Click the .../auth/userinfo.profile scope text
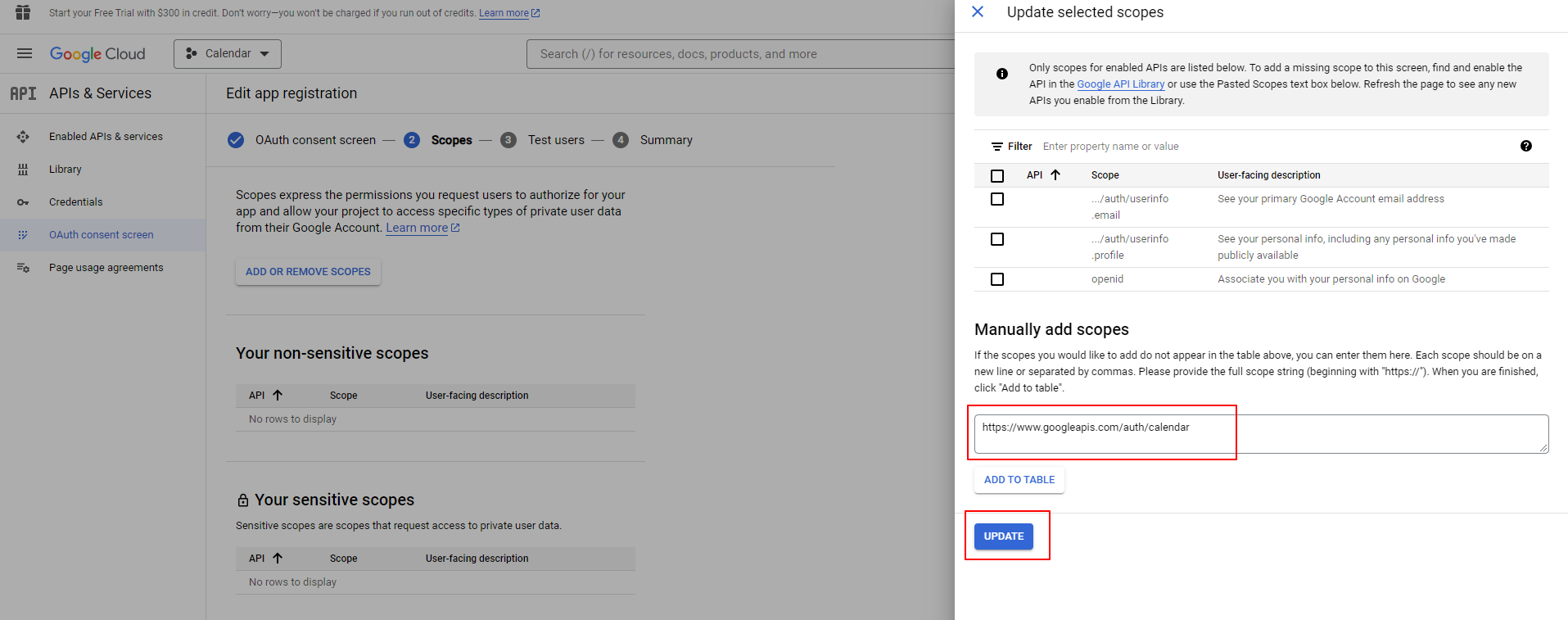The image size is (1568, 620). point(1130,247)
